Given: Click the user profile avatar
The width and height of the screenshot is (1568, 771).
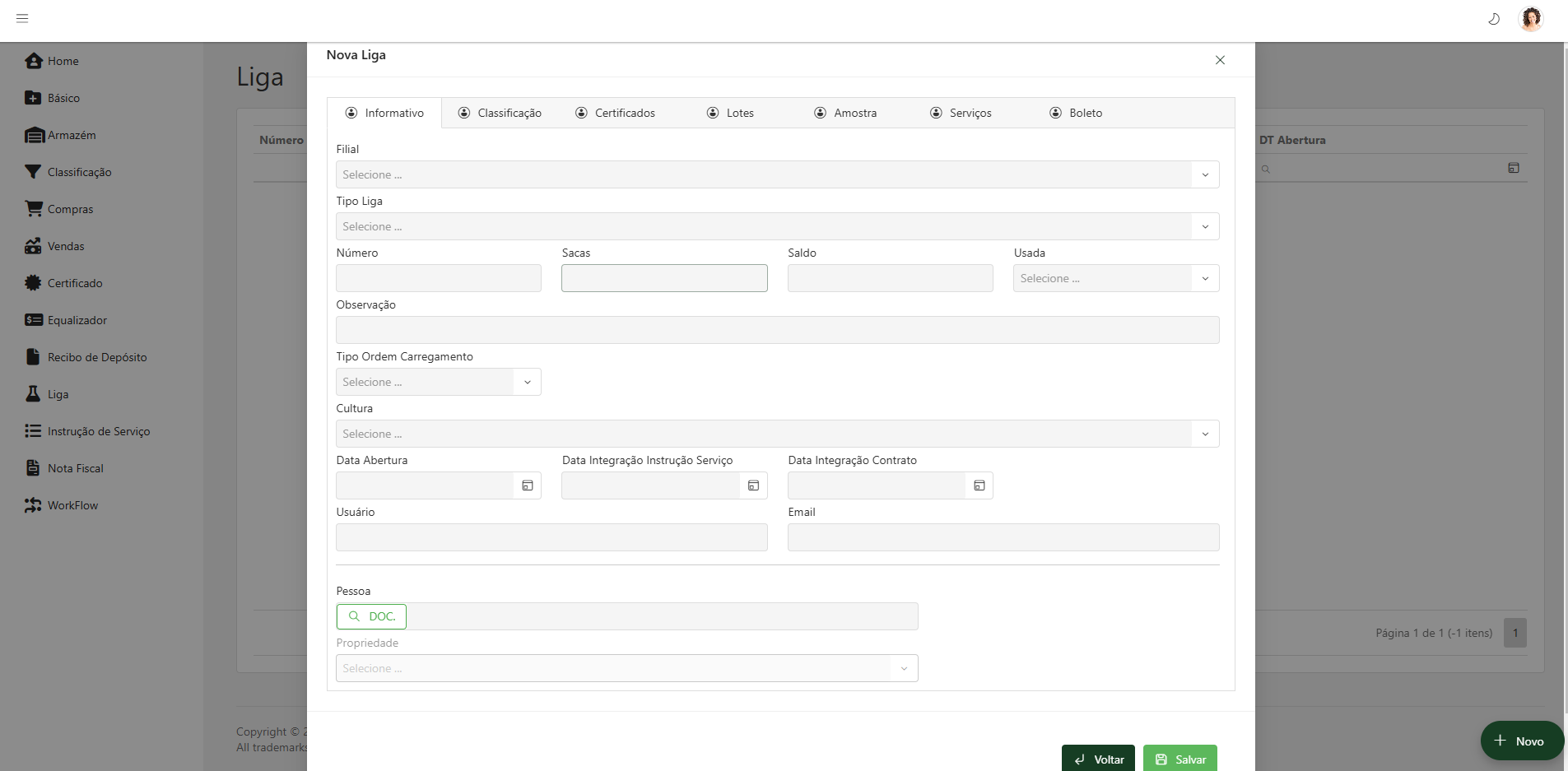Looking at the screenshot, I should pyautogui.click(x=1530, y=19).
